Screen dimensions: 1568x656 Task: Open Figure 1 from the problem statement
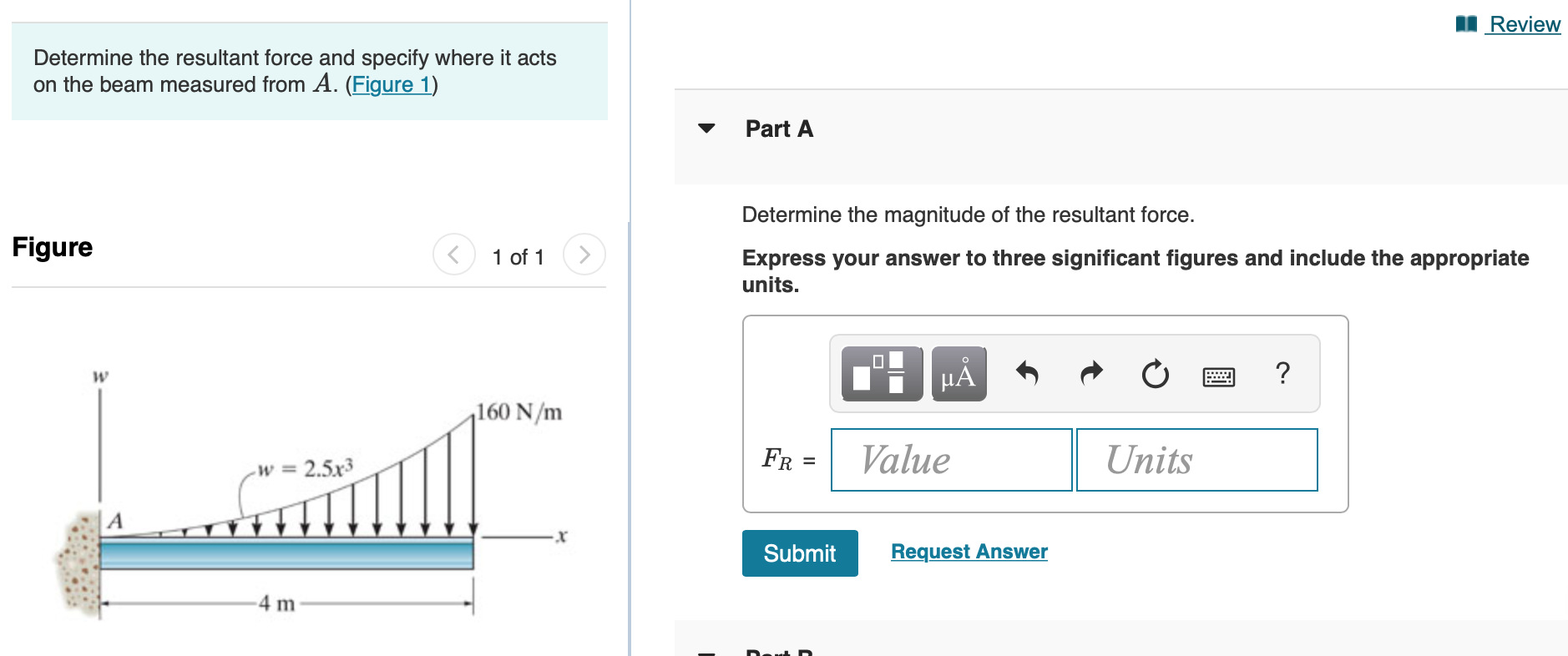coord(391,83)
